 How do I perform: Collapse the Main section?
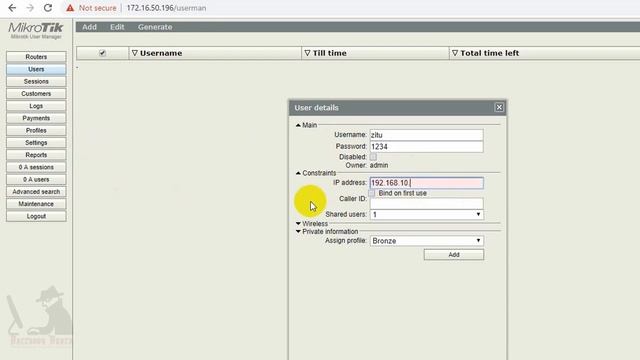pos(298,125)
